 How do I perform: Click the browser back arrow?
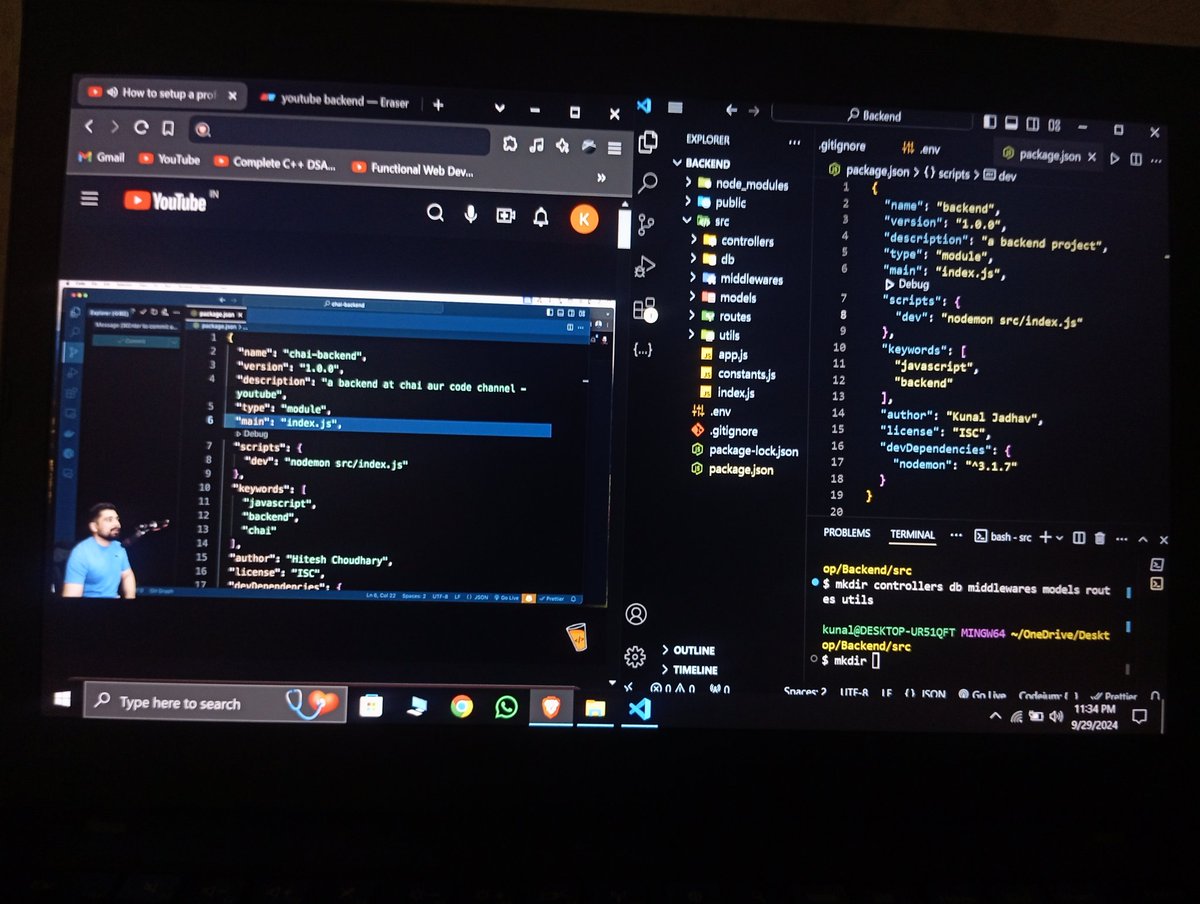(x=88, y=126)
